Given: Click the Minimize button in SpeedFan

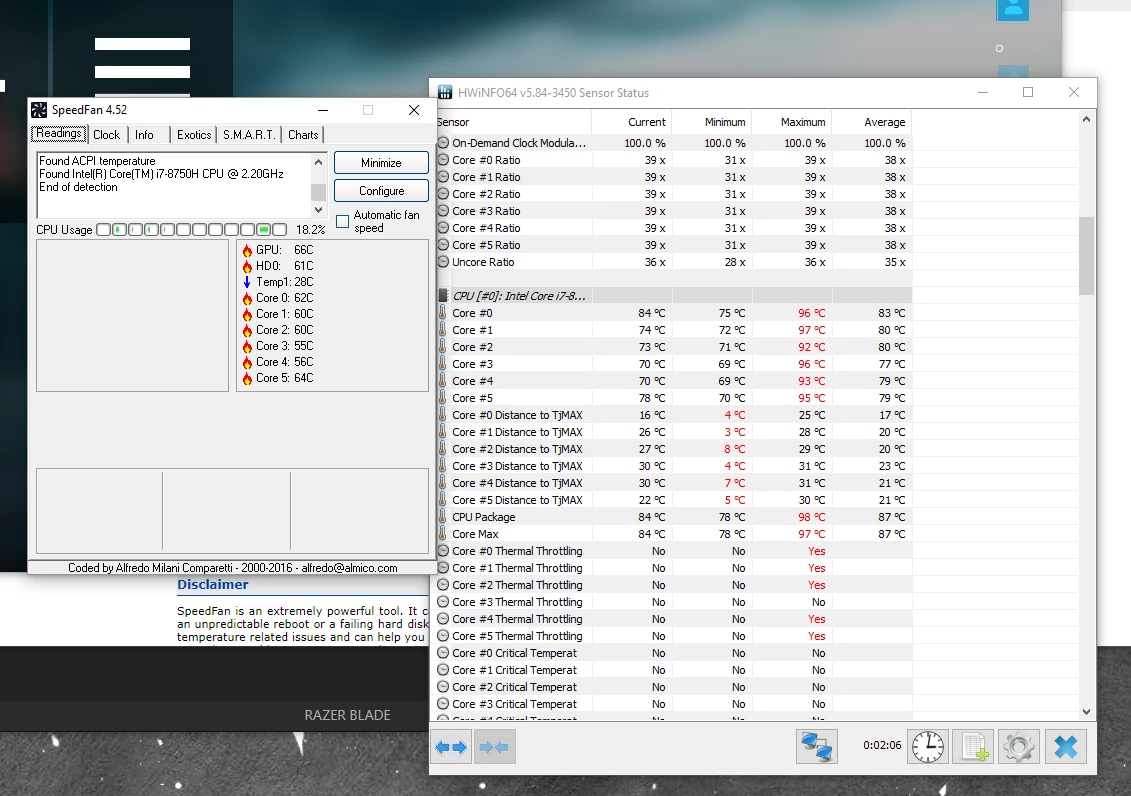Looking at the screenshot, I should click(381, 163).
